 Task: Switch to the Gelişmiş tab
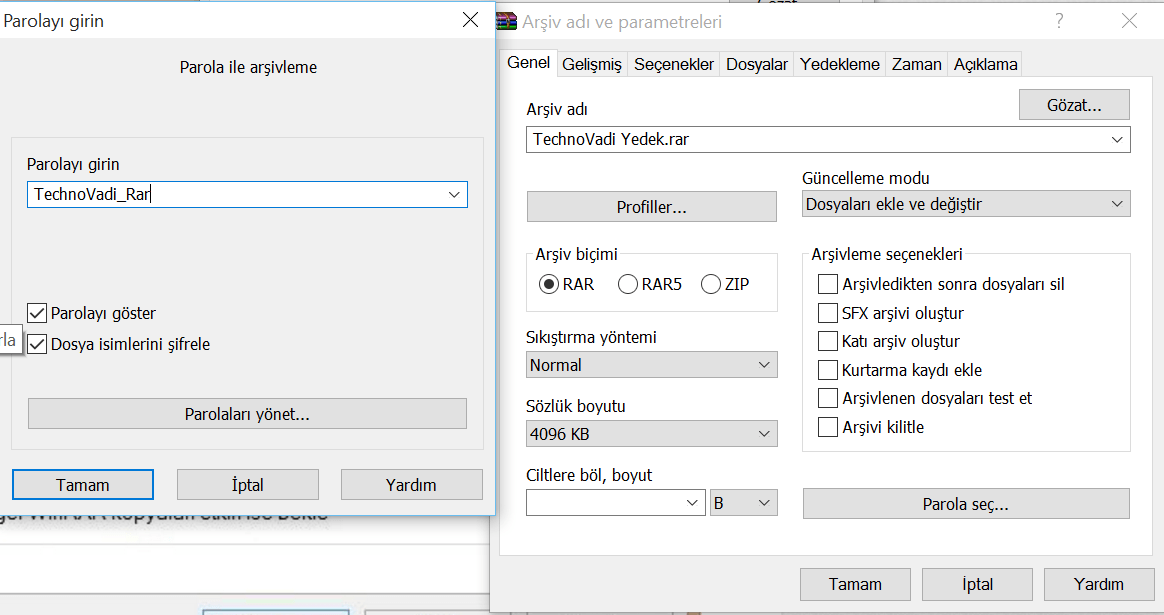pos(592,64)
